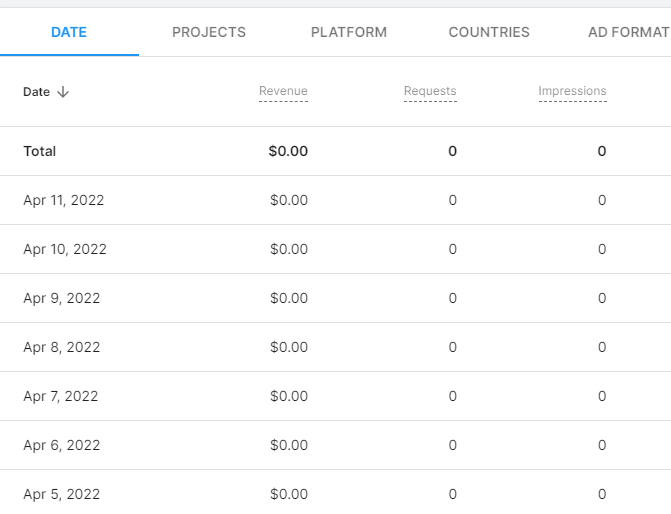Select the PLATFORM tab

(x=349, y=32)
